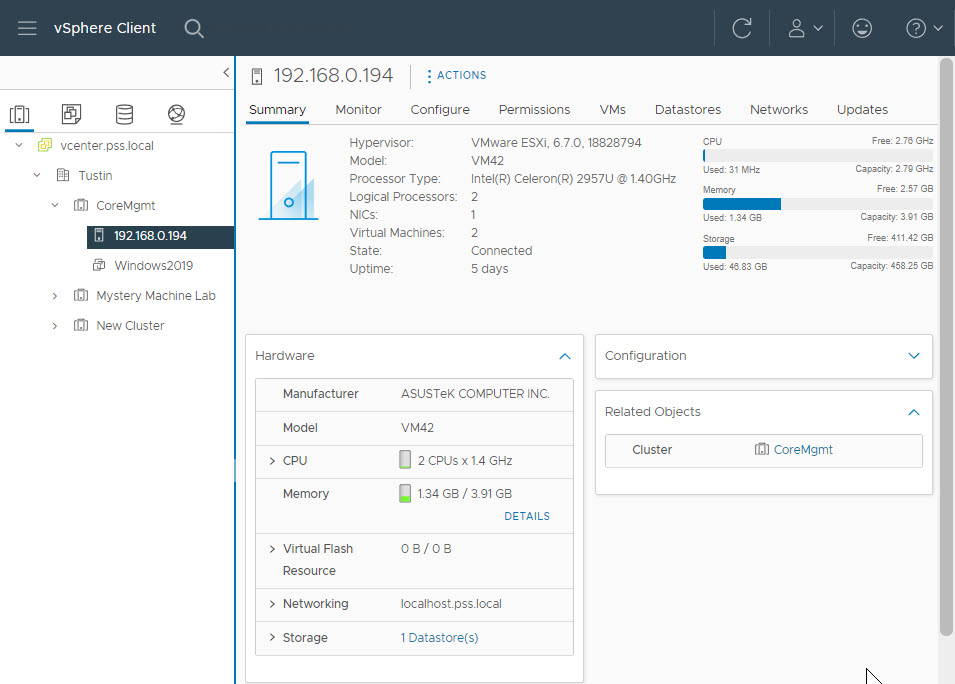This screenshot has width=955, height=684.
Task: Select the Hosts and Clusters view icon
Action: 19,114
